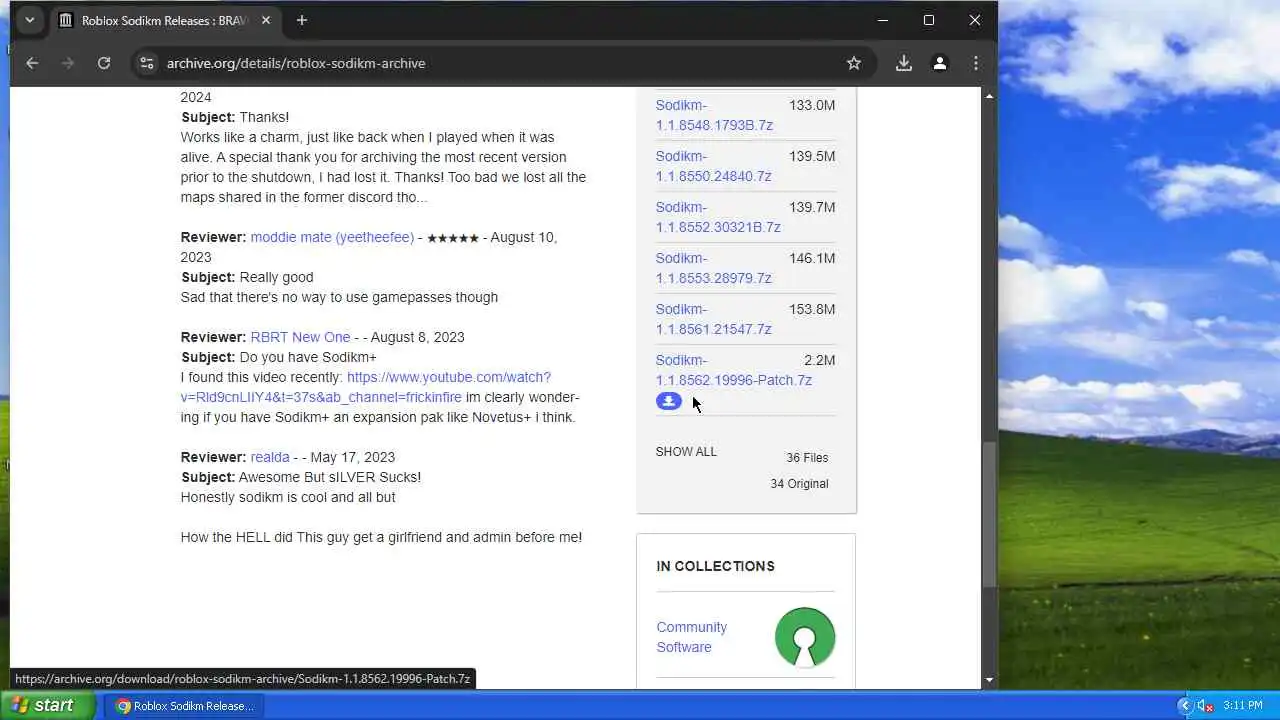Open the YouTube link in the review
Viewport: 1280px width, 720px height.
(366, 387)
